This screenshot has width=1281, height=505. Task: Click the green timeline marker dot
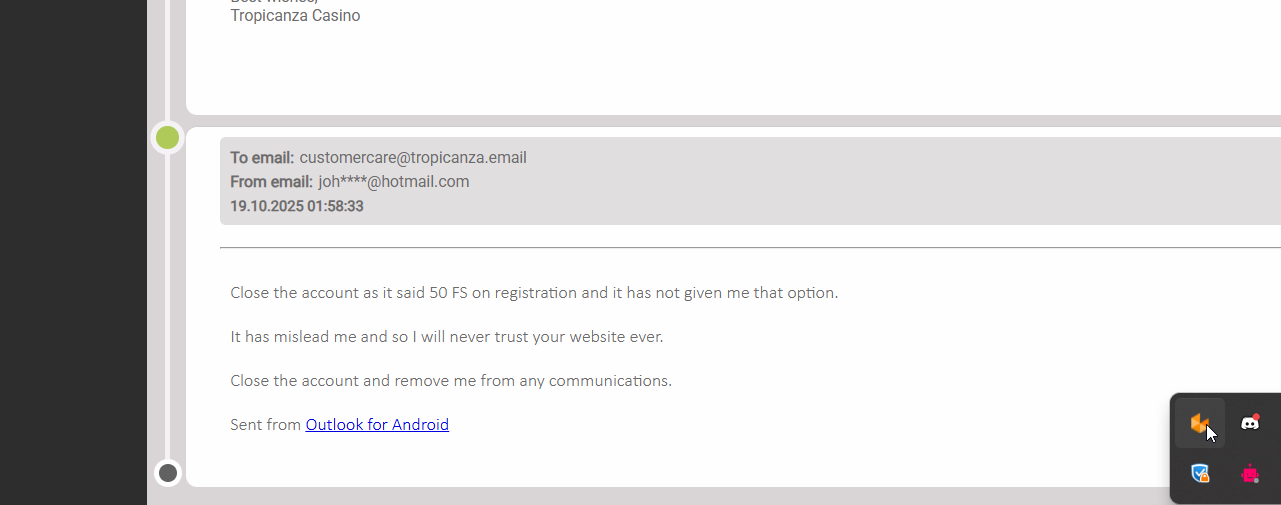tap(168, 138)
